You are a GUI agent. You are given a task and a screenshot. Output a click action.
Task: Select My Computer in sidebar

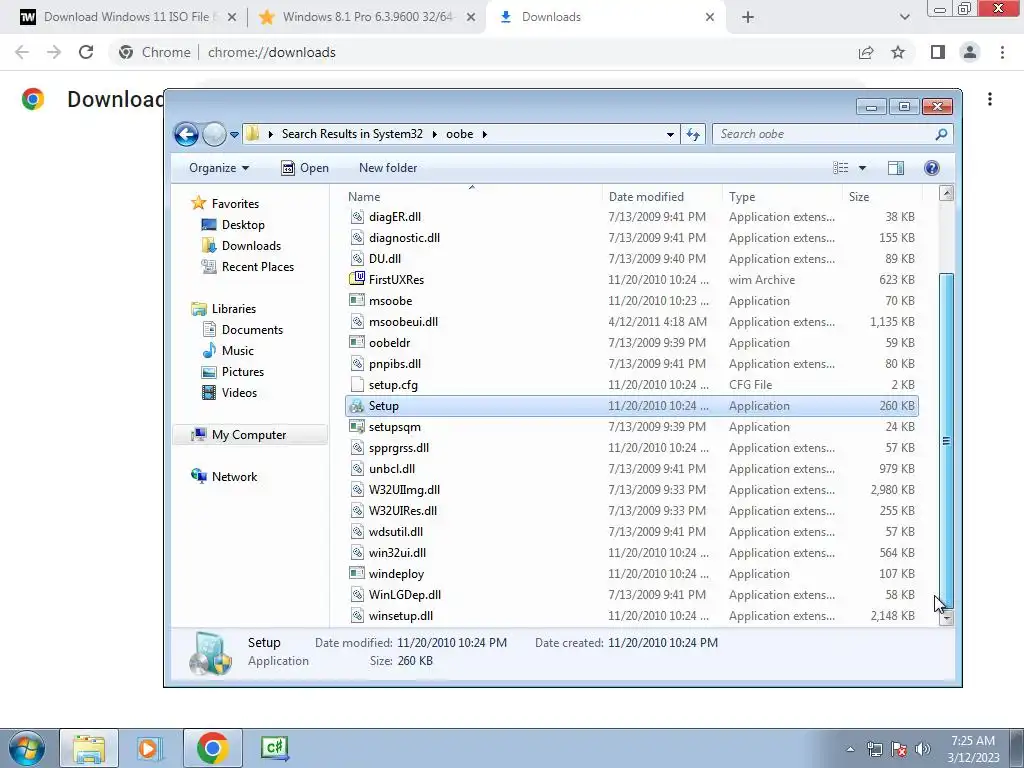(x=249, y=435)
